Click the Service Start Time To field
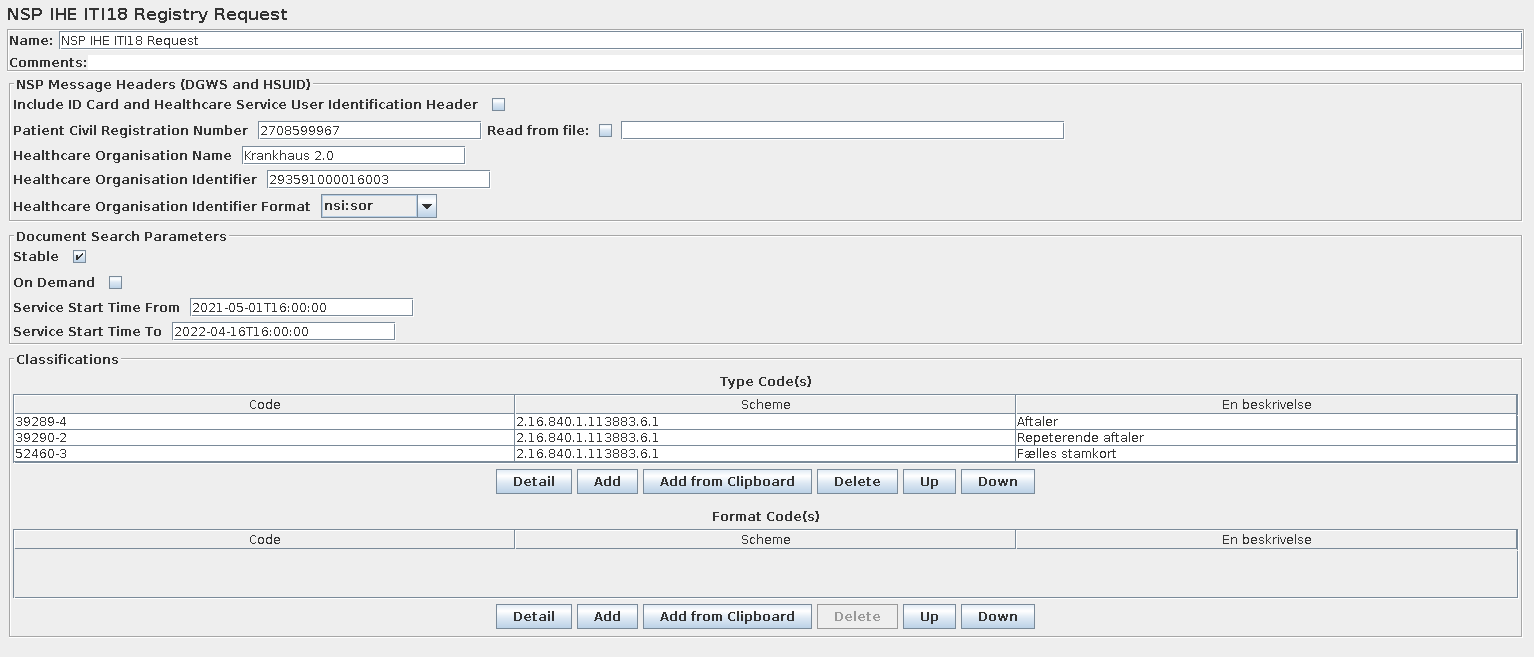1534x657 pixels. (282, 332)
